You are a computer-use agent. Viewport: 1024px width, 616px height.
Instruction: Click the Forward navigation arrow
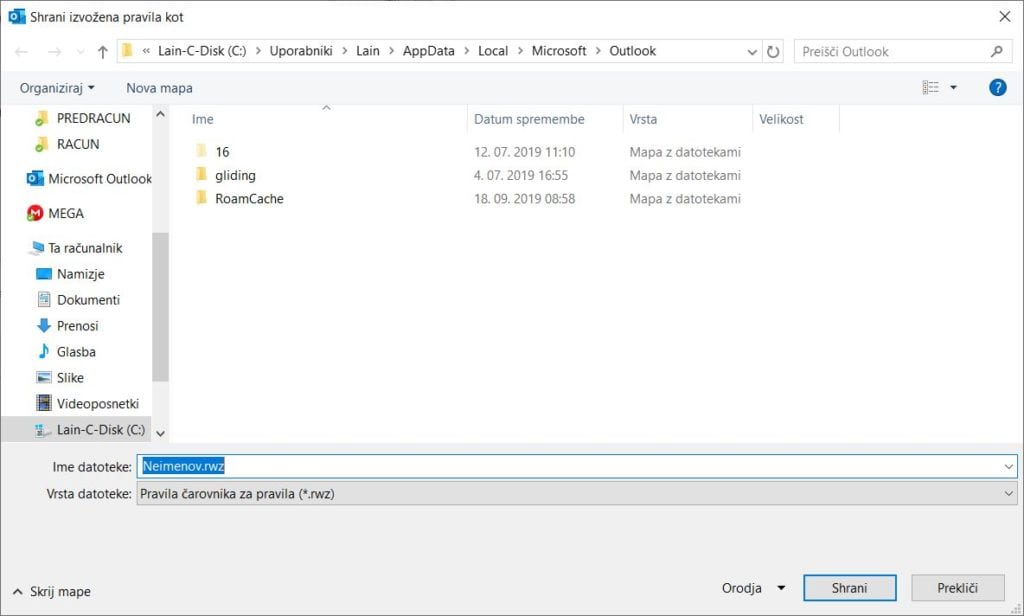55,52
